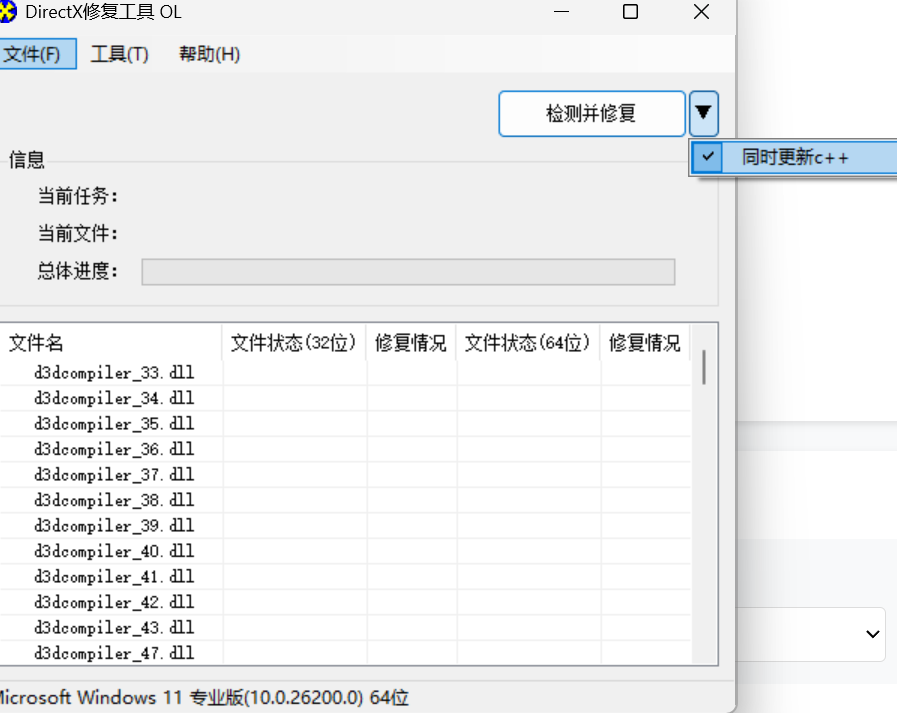Click the DirectX app icon in title bar

pyautogui.click(x=8, y=12)
